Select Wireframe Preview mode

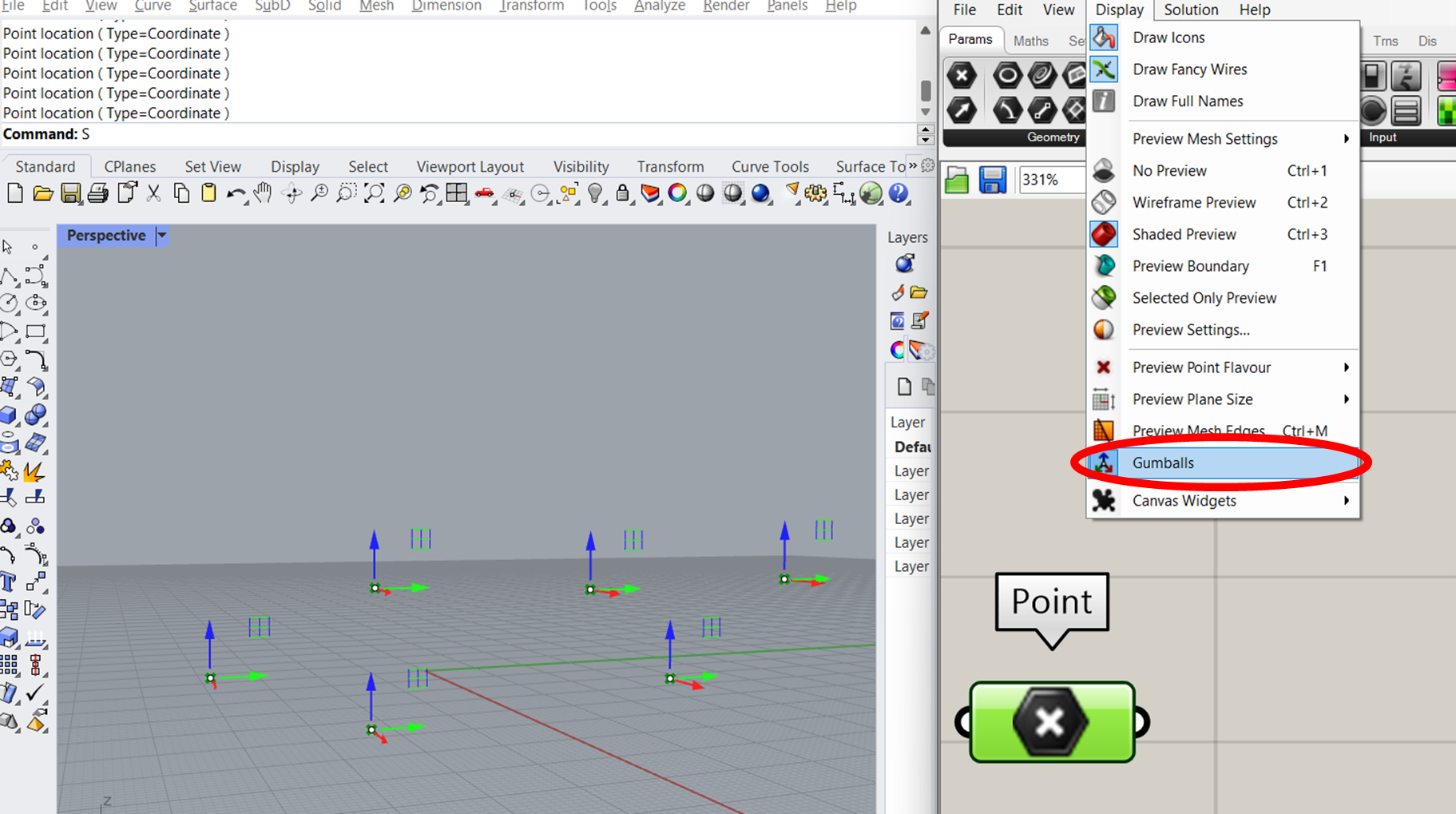point(1223,203)
